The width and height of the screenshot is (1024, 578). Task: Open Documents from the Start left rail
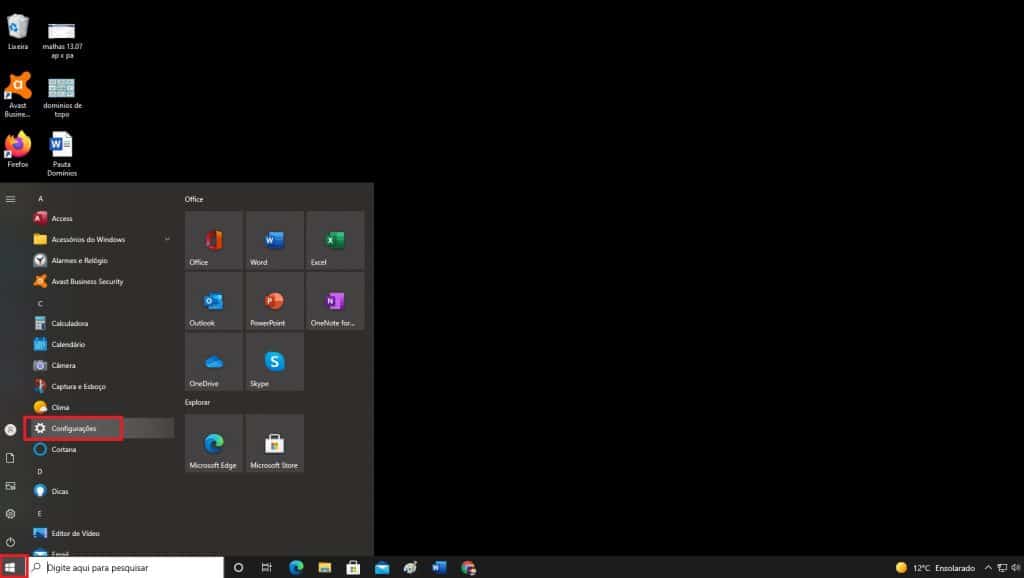[10, 458]
